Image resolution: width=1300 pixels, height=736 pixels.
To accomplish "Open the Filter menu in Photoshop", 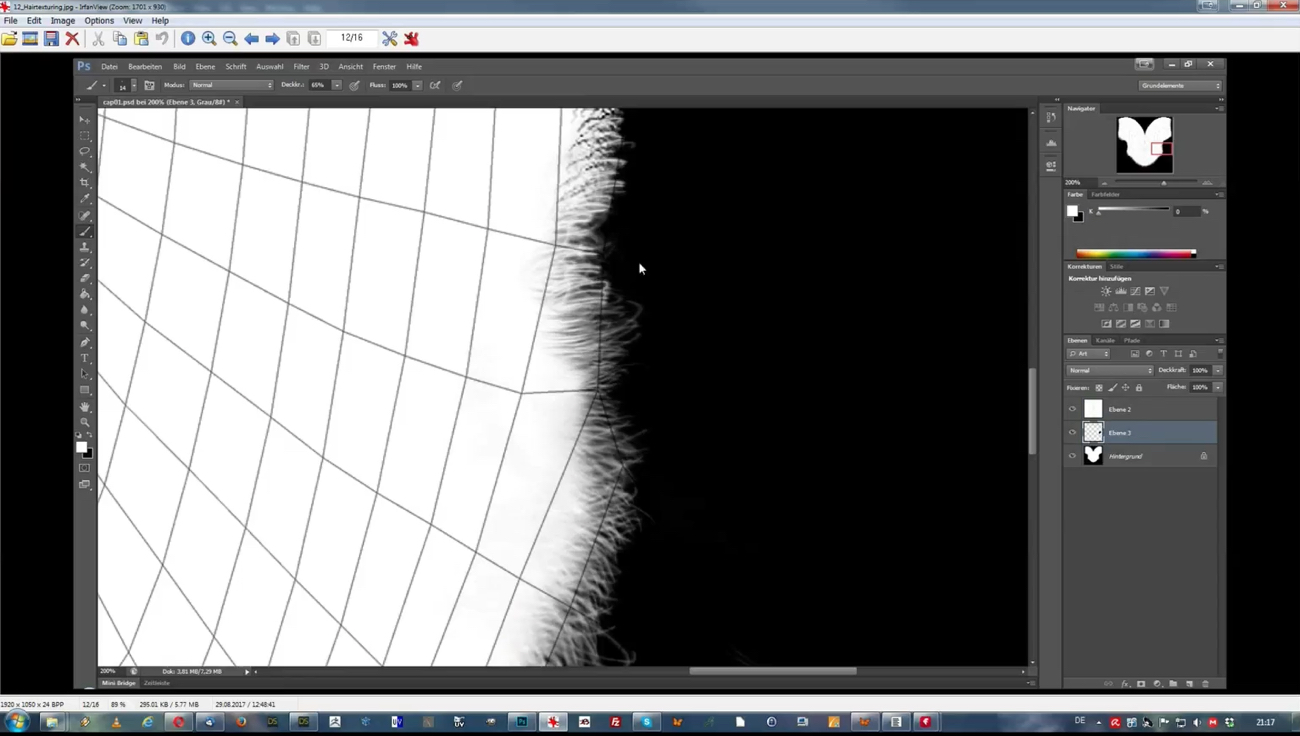I will click(x=301, y=67).
